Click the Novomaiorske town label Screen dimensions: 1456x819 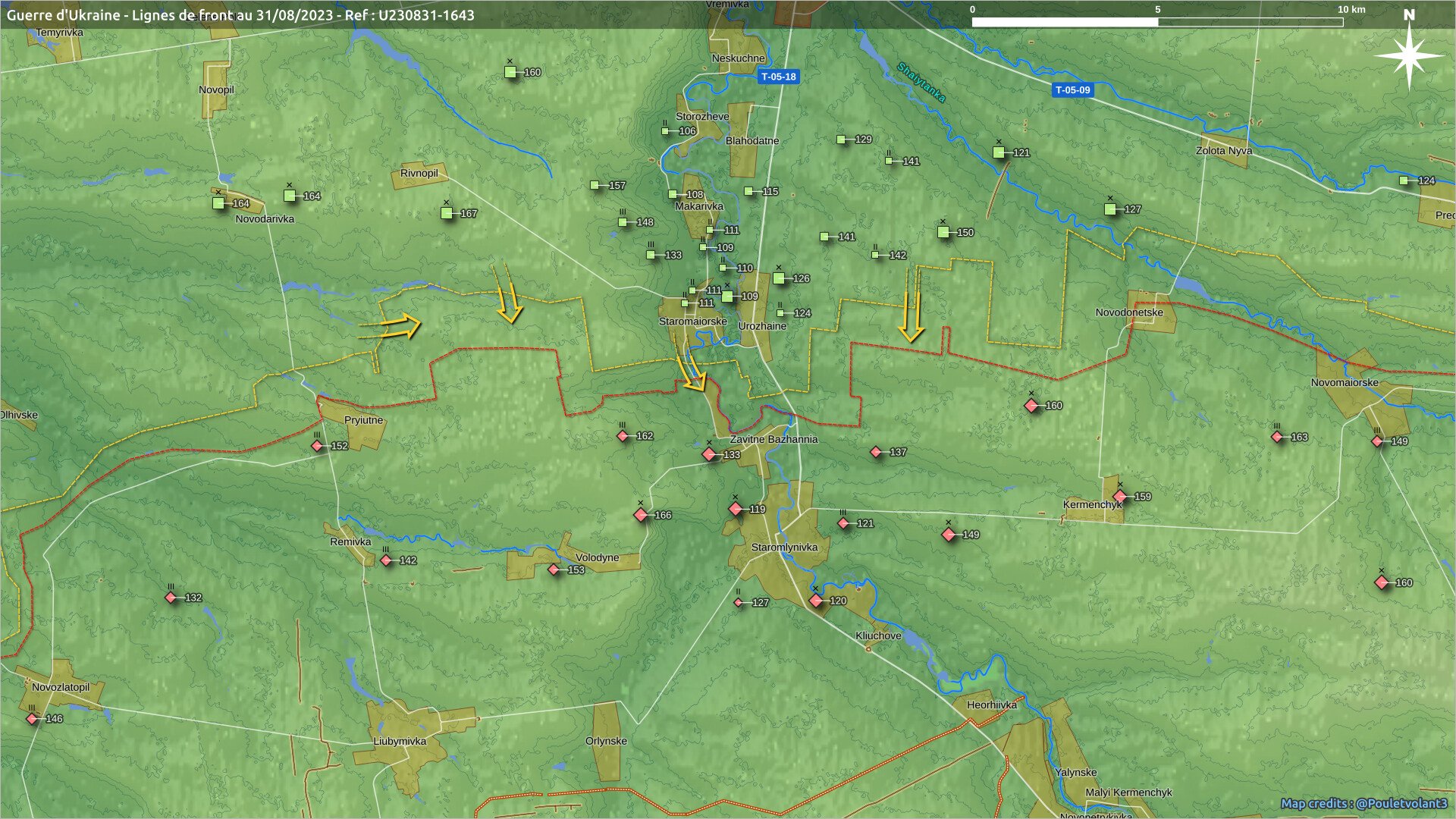click(x=1345, y=382)
